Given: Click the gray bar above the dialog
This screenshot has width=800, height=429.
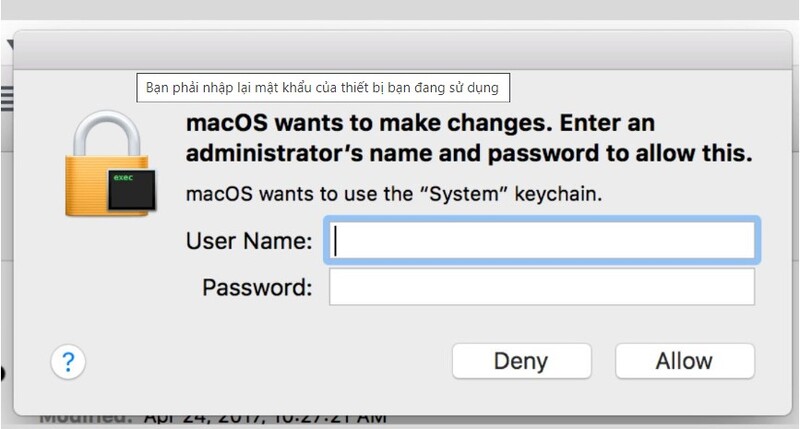Looking at the screenshot, I should (x=400, y=10).
